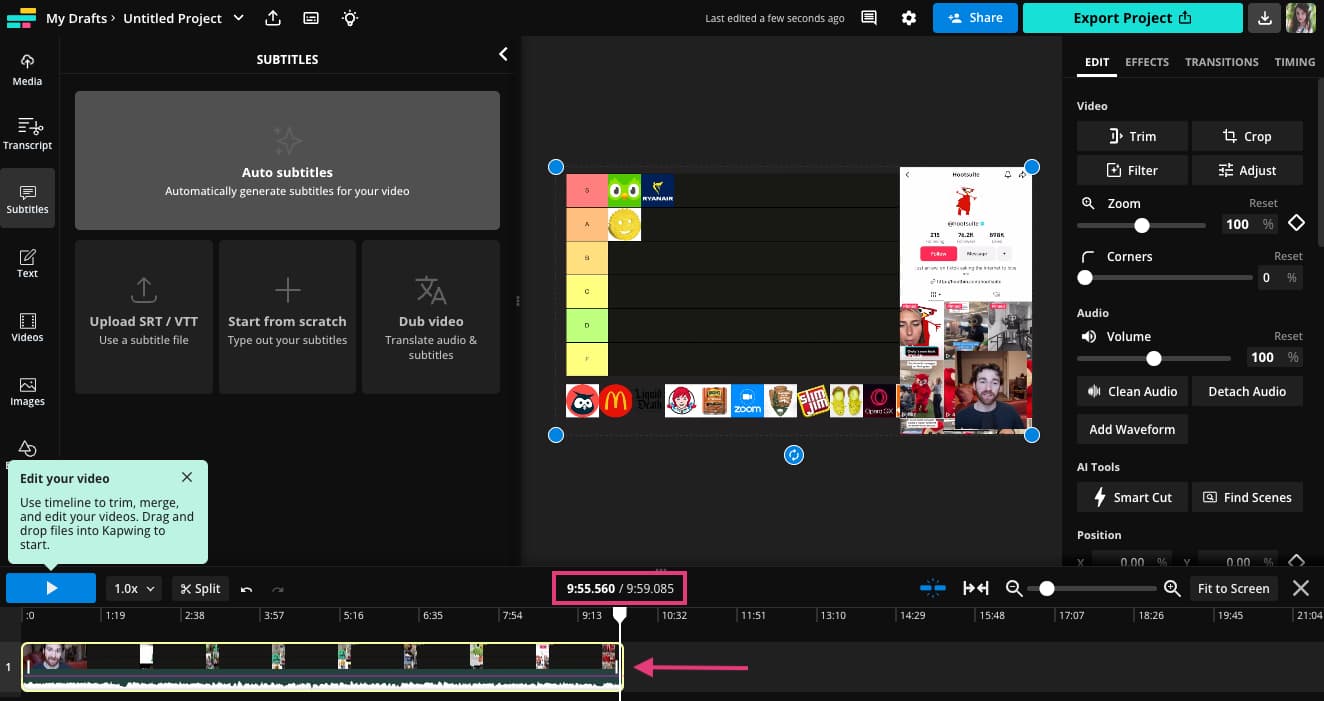Switch to the TIMING tab

point(1295,62)
